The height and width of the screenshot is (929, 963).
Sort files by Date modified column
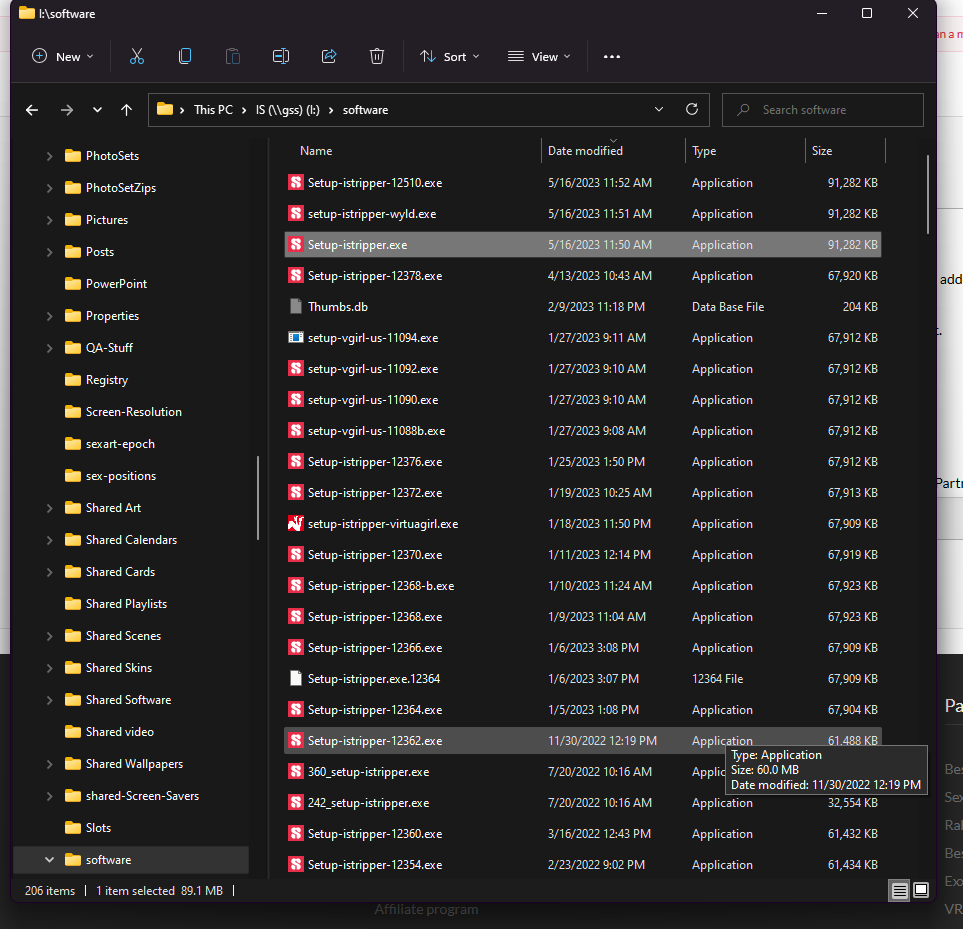585,151
